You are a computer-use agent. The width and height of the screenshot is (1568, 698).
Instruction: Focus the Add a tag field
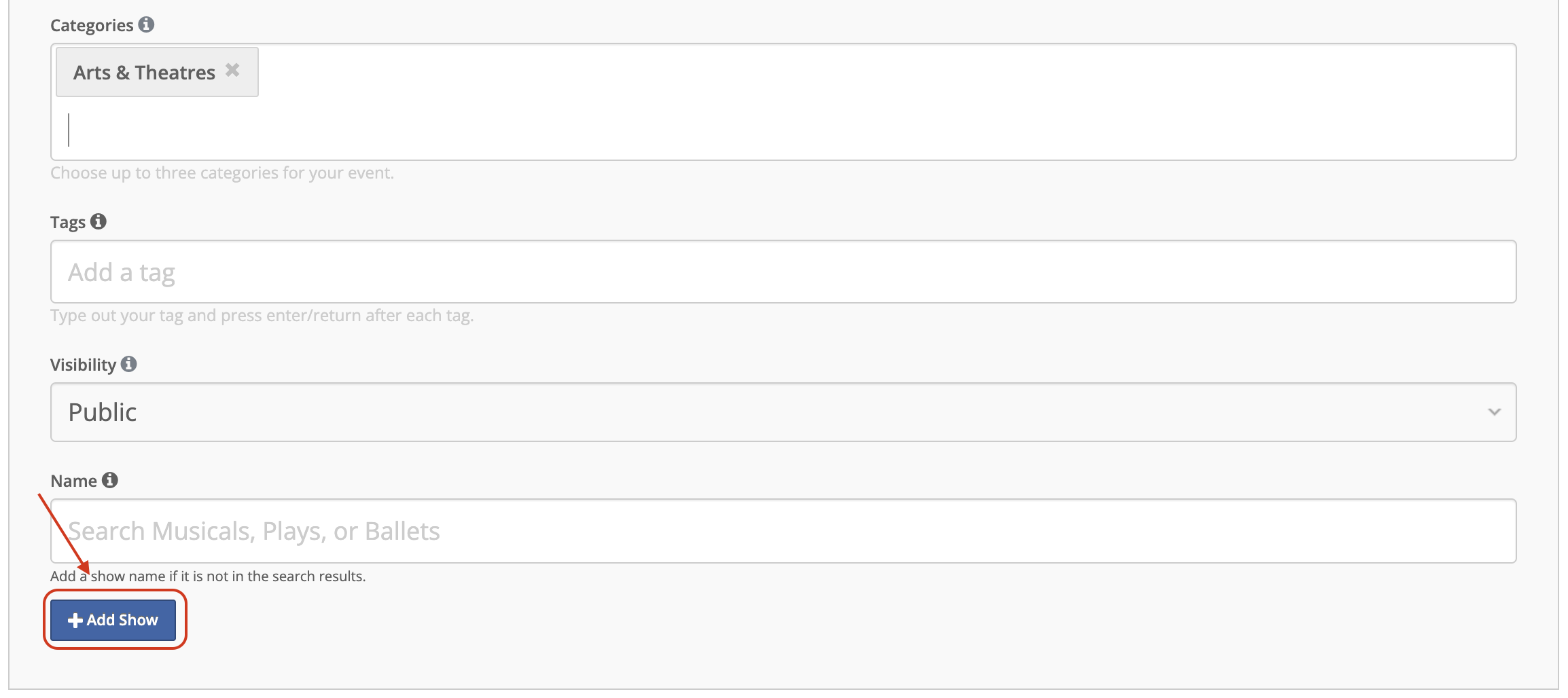tap(783, 272)
